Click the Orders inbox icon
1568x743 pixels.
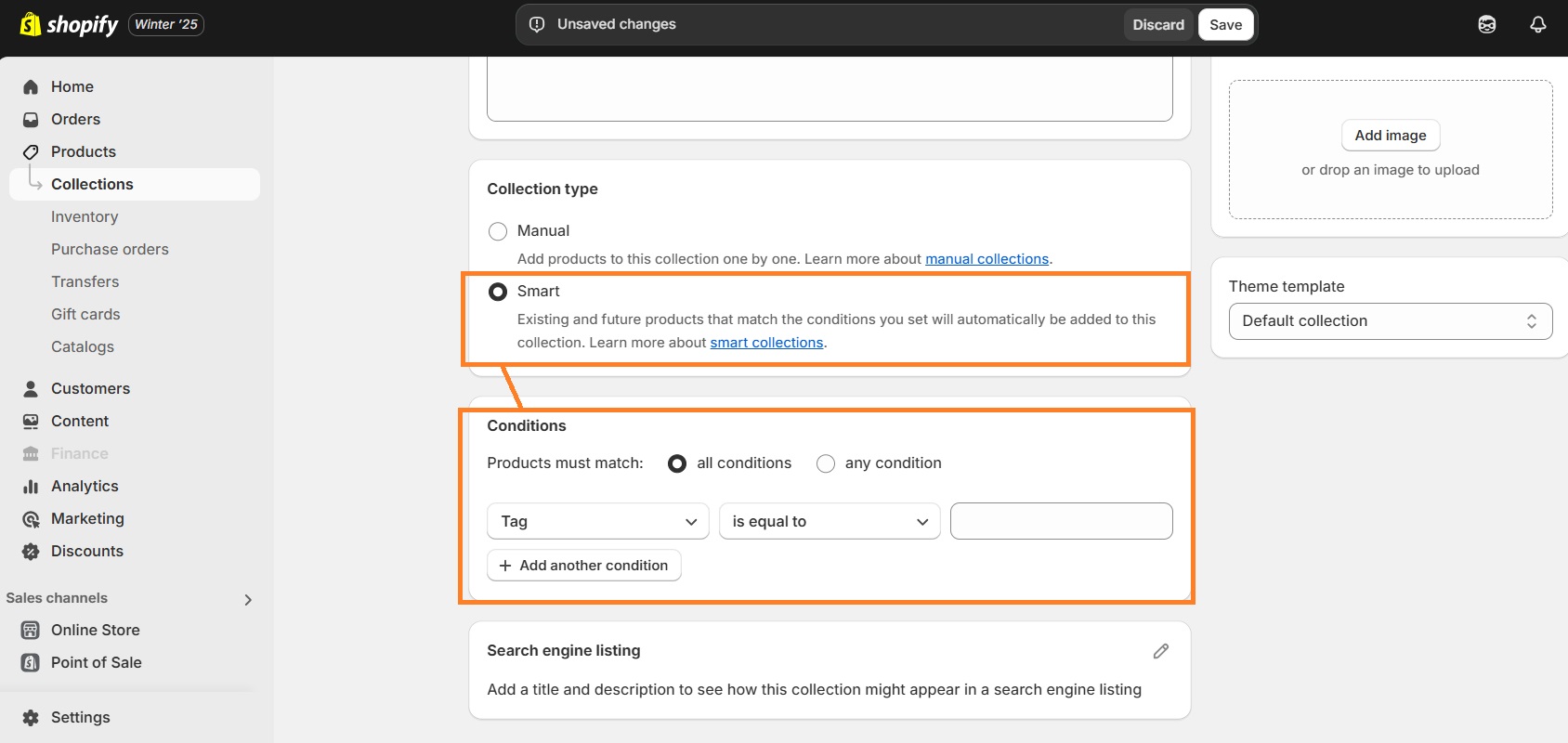tap(31, 119)
